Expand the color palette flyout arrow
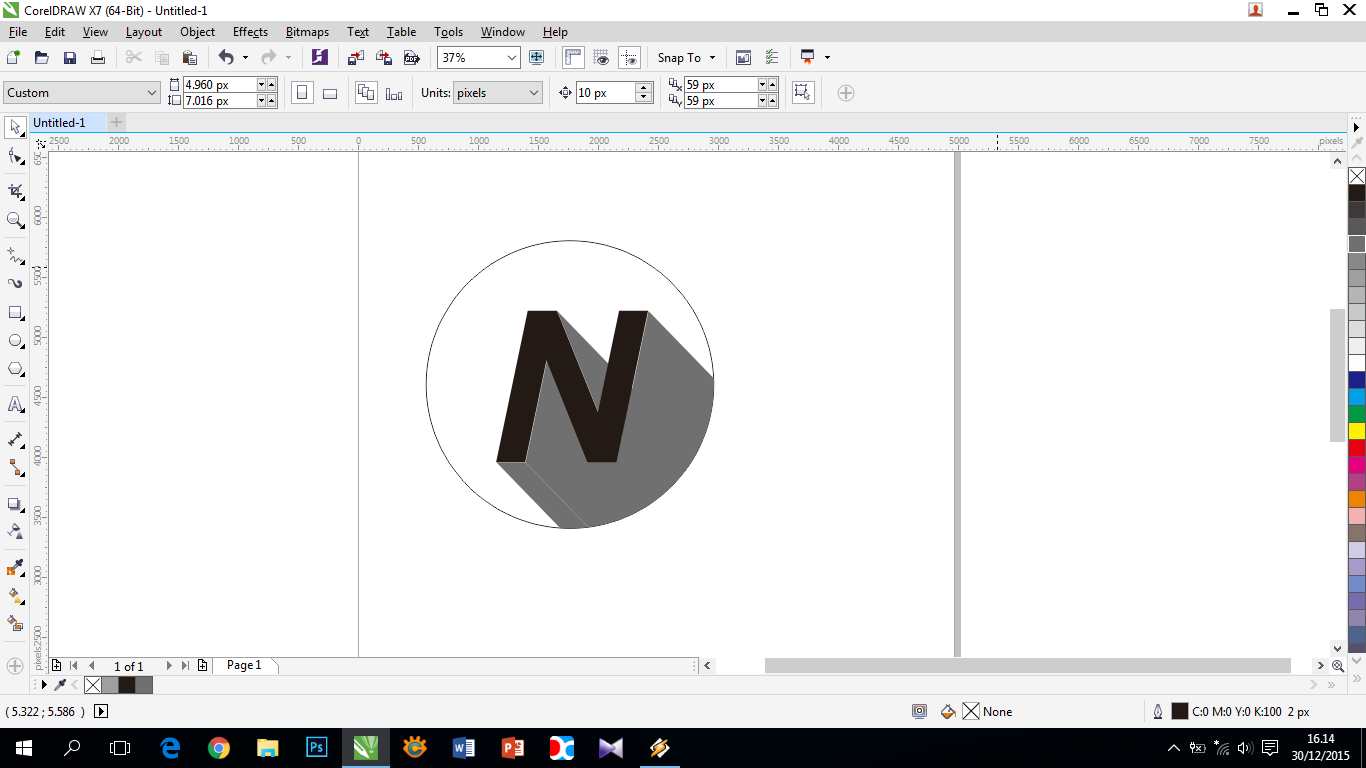 tap(1357, 127)
